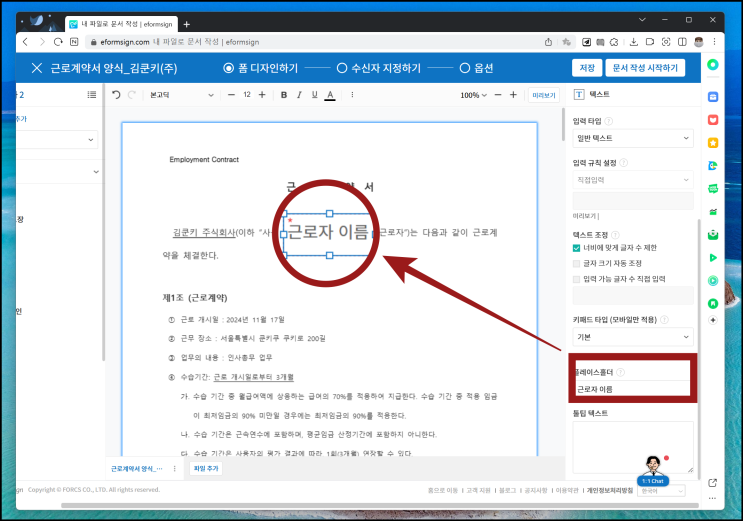Click the 미리보기 preview button
The width and height of the screenshot is (743, 521).
click(544, 95)
